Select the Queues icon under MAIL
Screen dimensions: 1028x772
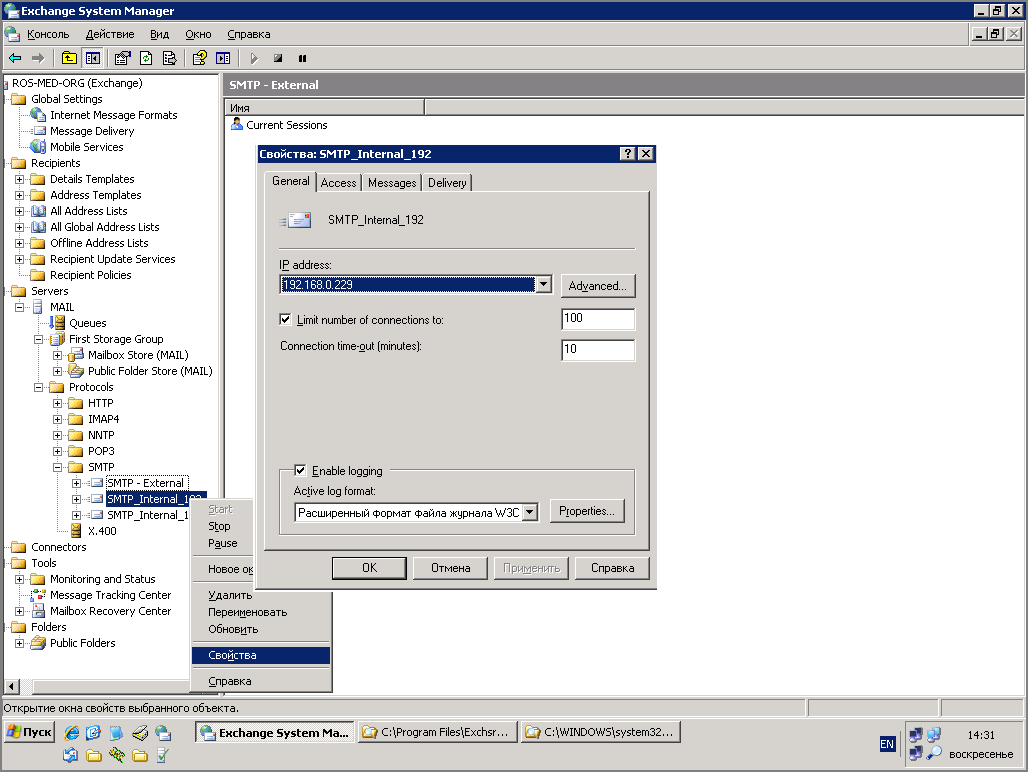click(x=58, y=323)
